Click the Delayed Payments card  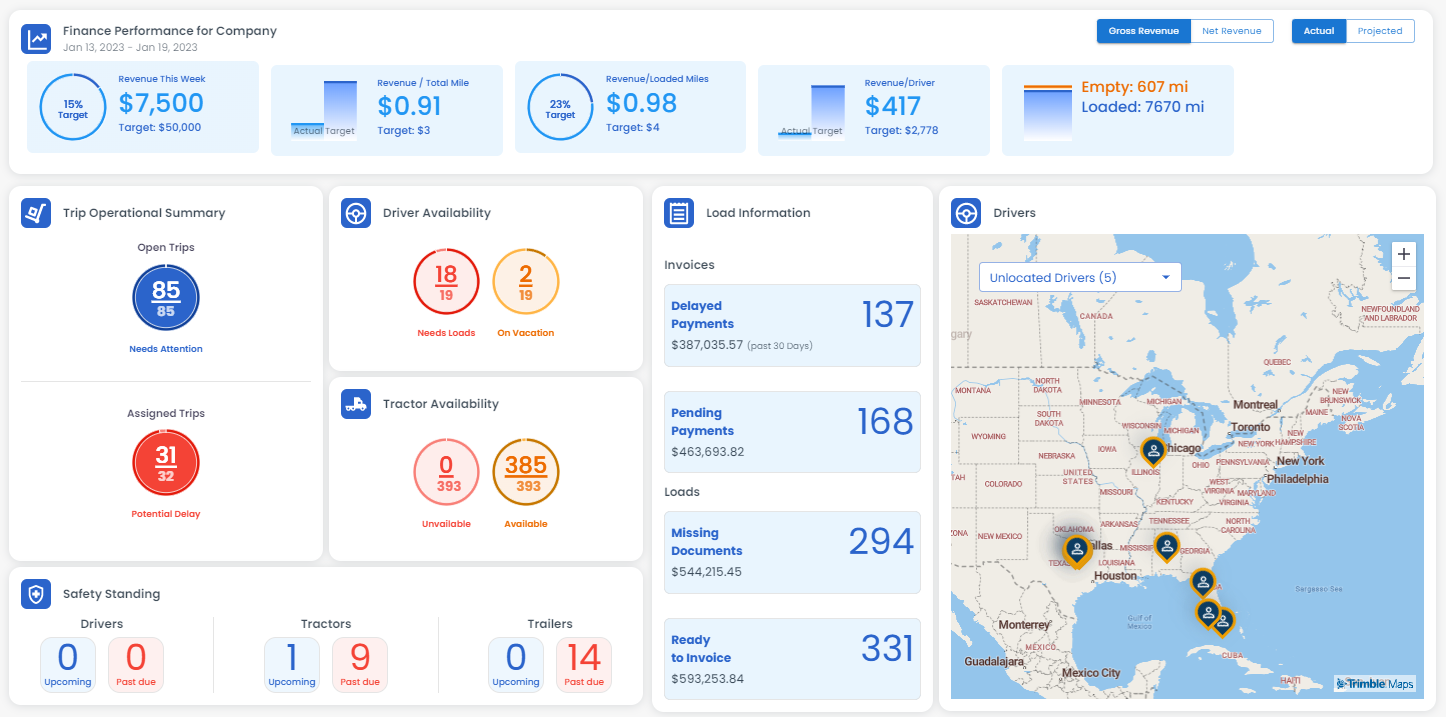tap(792, 325)
